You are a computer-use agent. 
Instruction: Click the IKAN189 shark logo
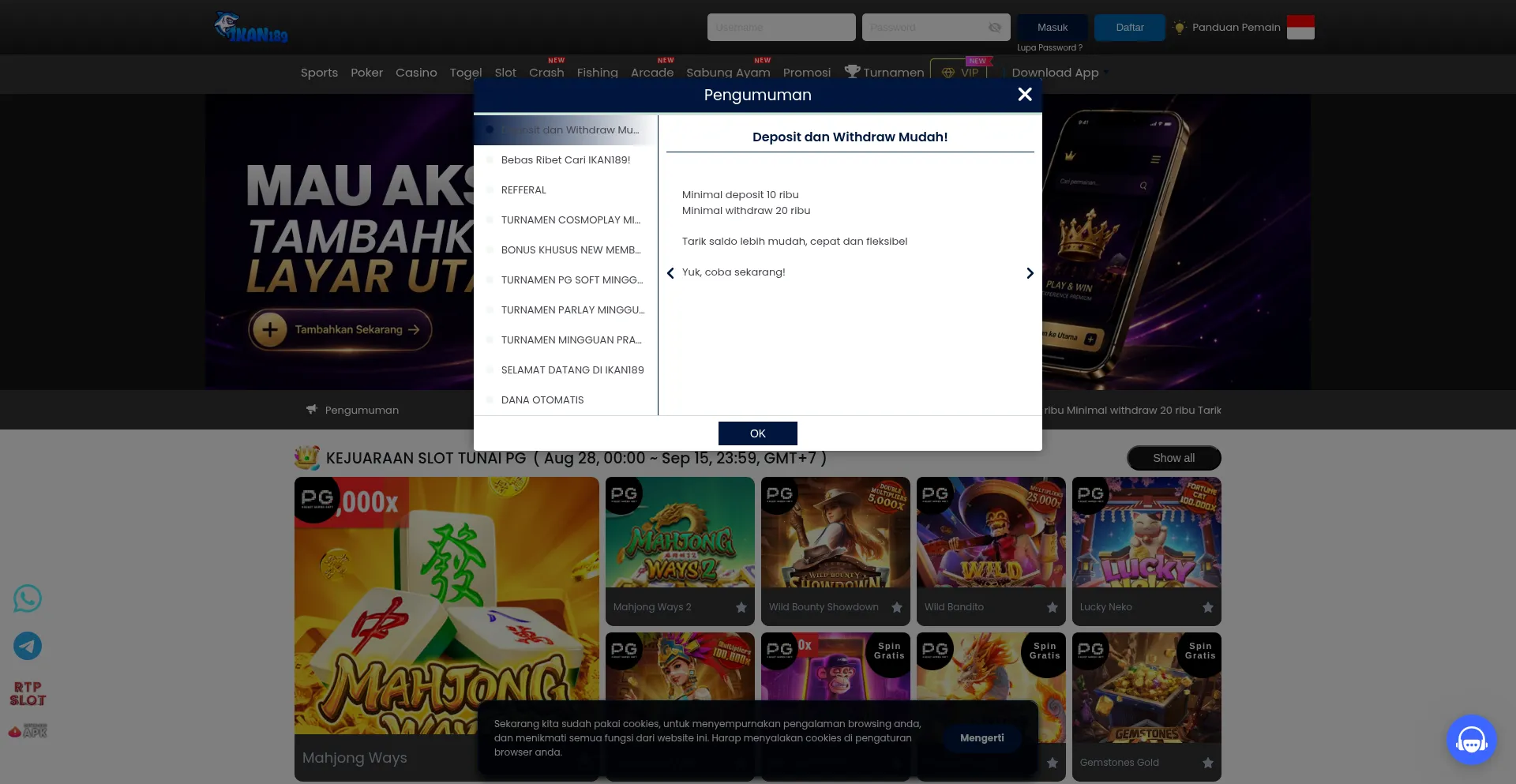251,28
